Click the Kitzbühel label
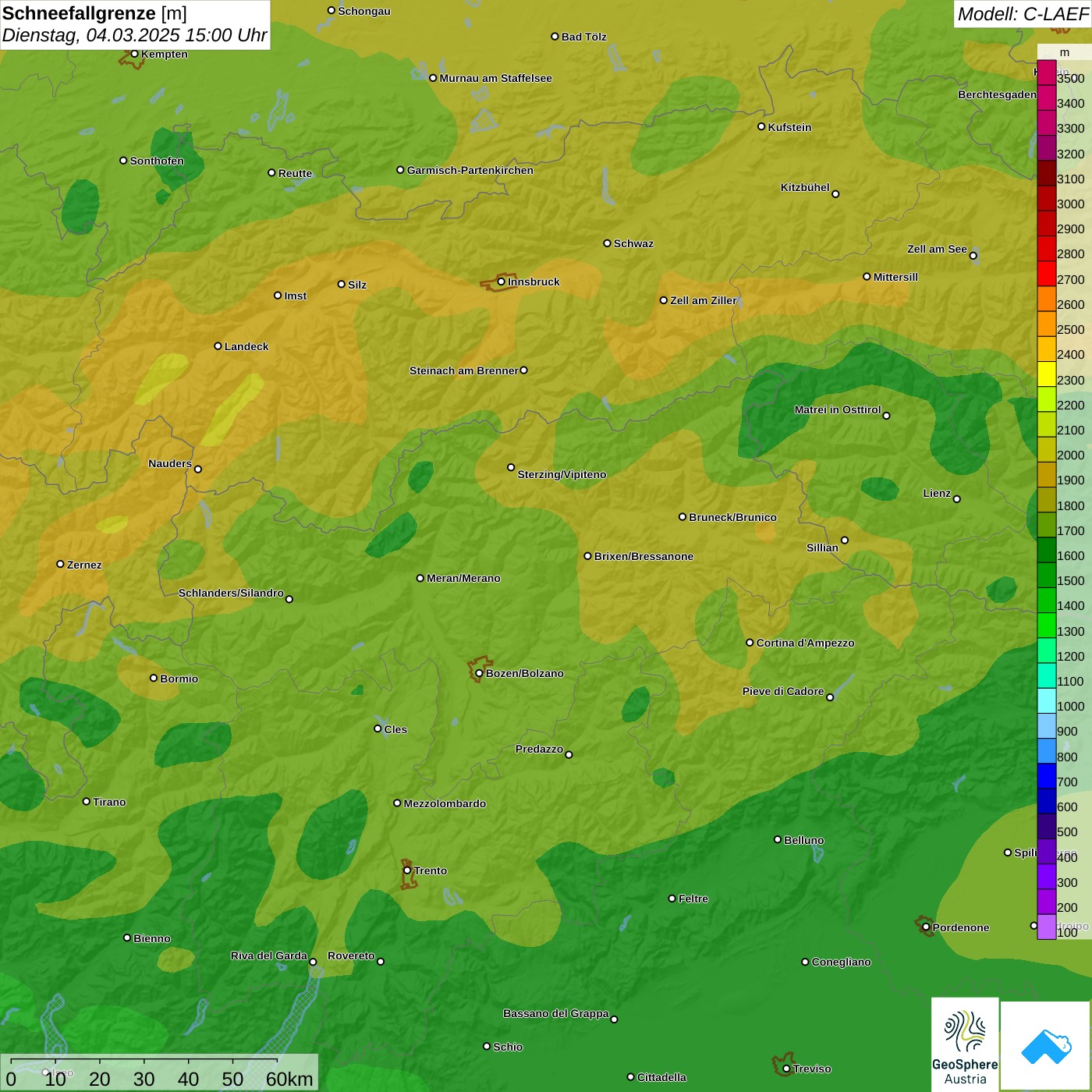1092x1092 pixels. (x=805, y=187)
